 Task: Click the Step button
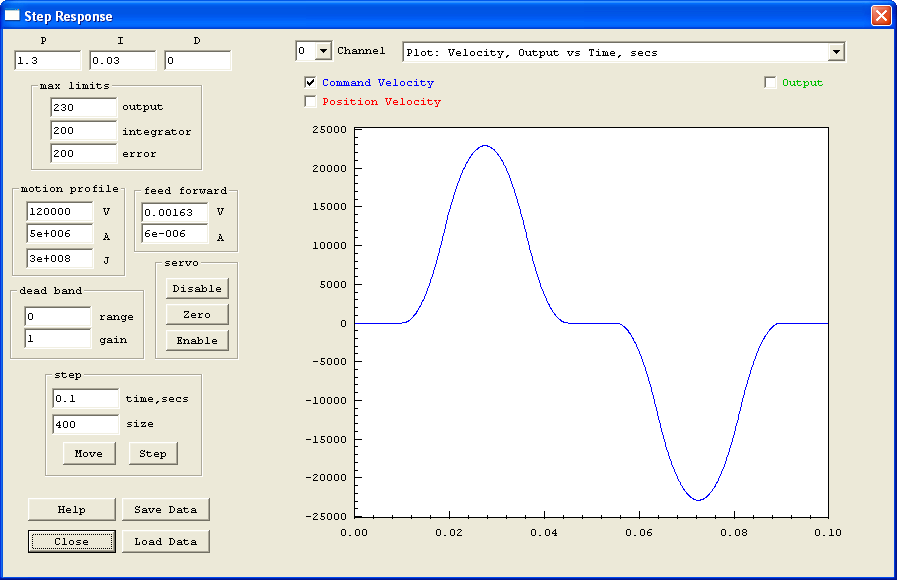[x=153, y=453]
